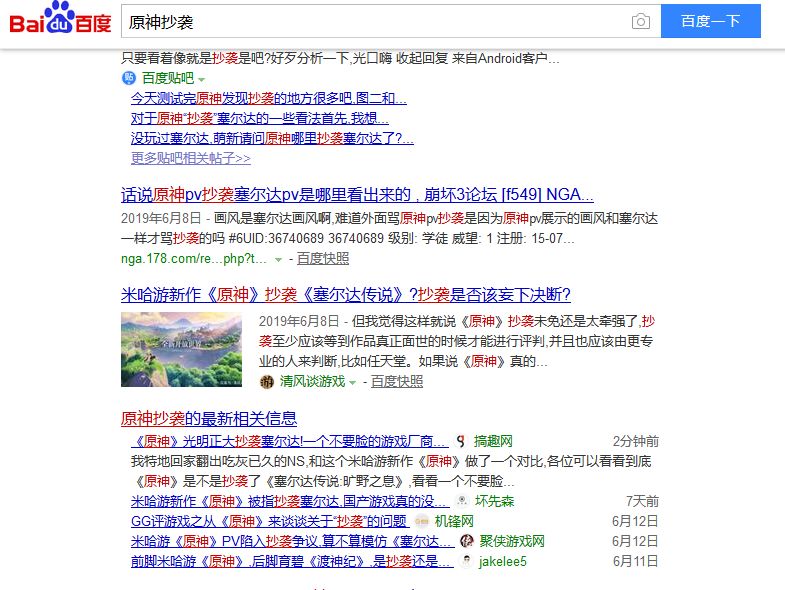Click the 机锋网 source name

[x=454, y=521]
